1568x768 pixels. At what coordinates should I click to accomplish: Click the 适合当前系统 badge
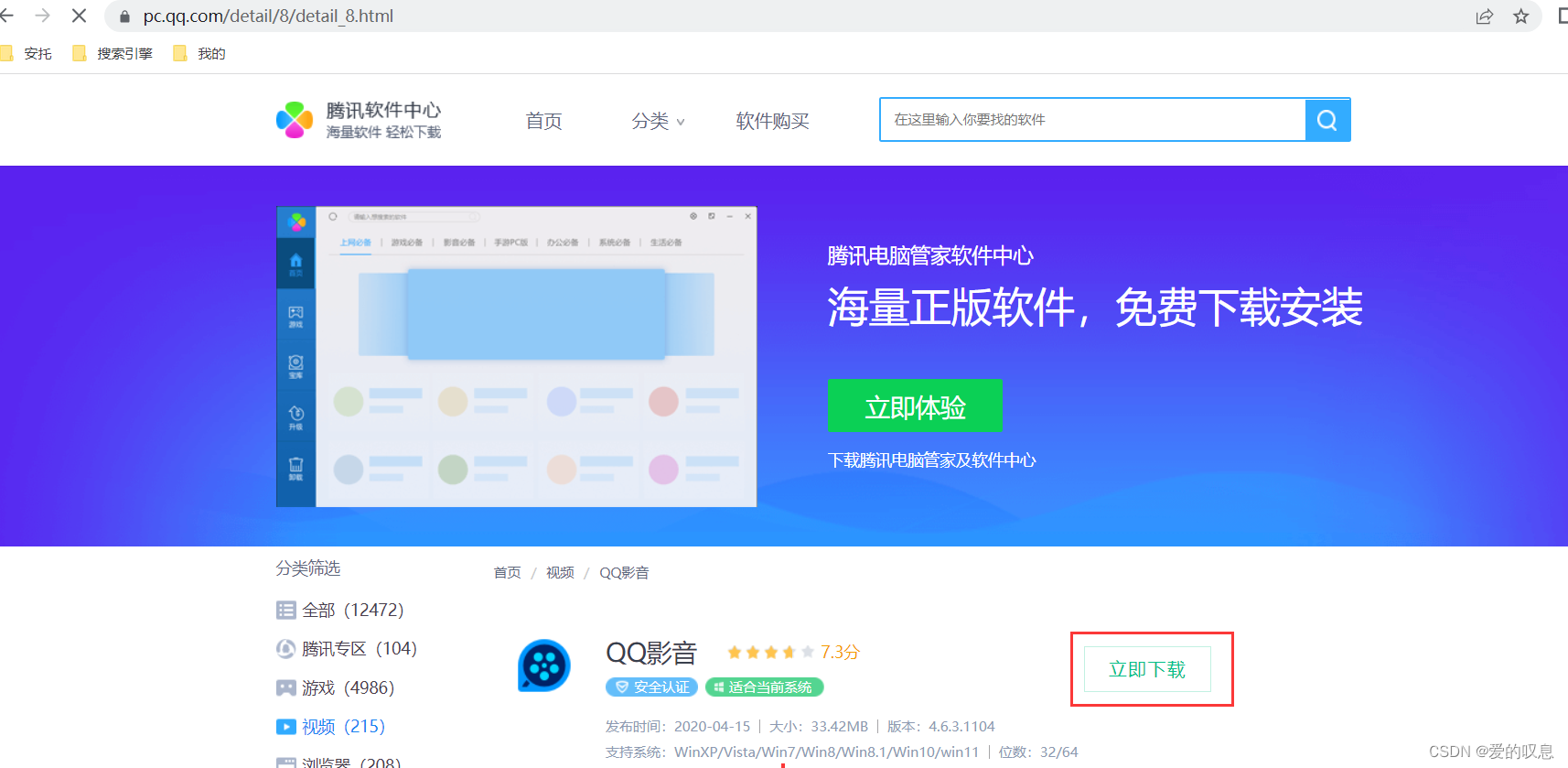pos(765,687)
